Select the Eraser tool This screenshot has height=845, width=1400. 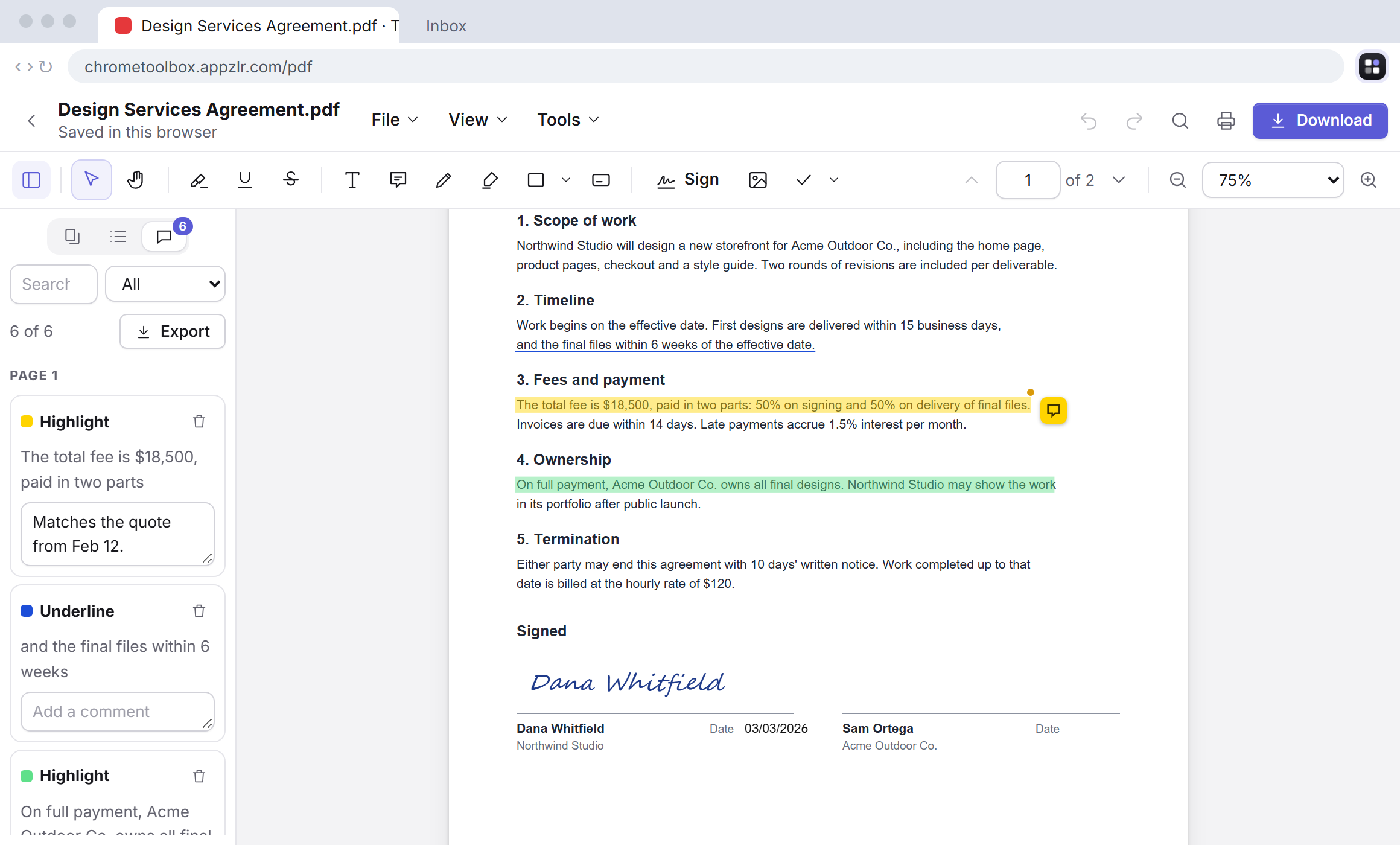[490, 180]
